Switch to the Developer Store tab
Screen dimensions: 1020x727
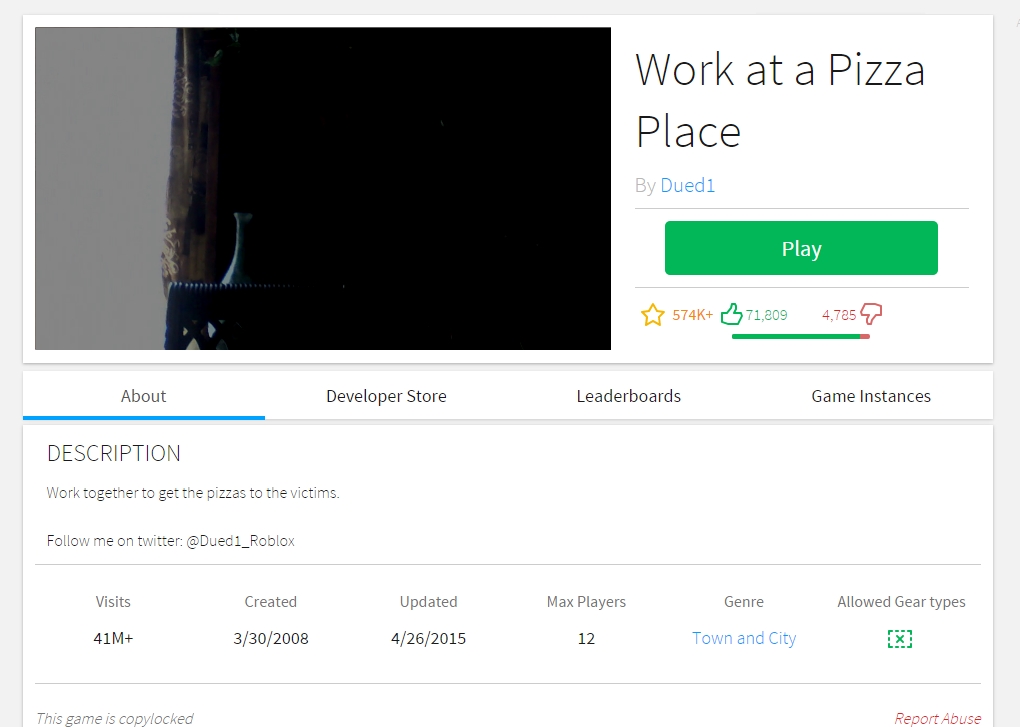click(386, 396)
